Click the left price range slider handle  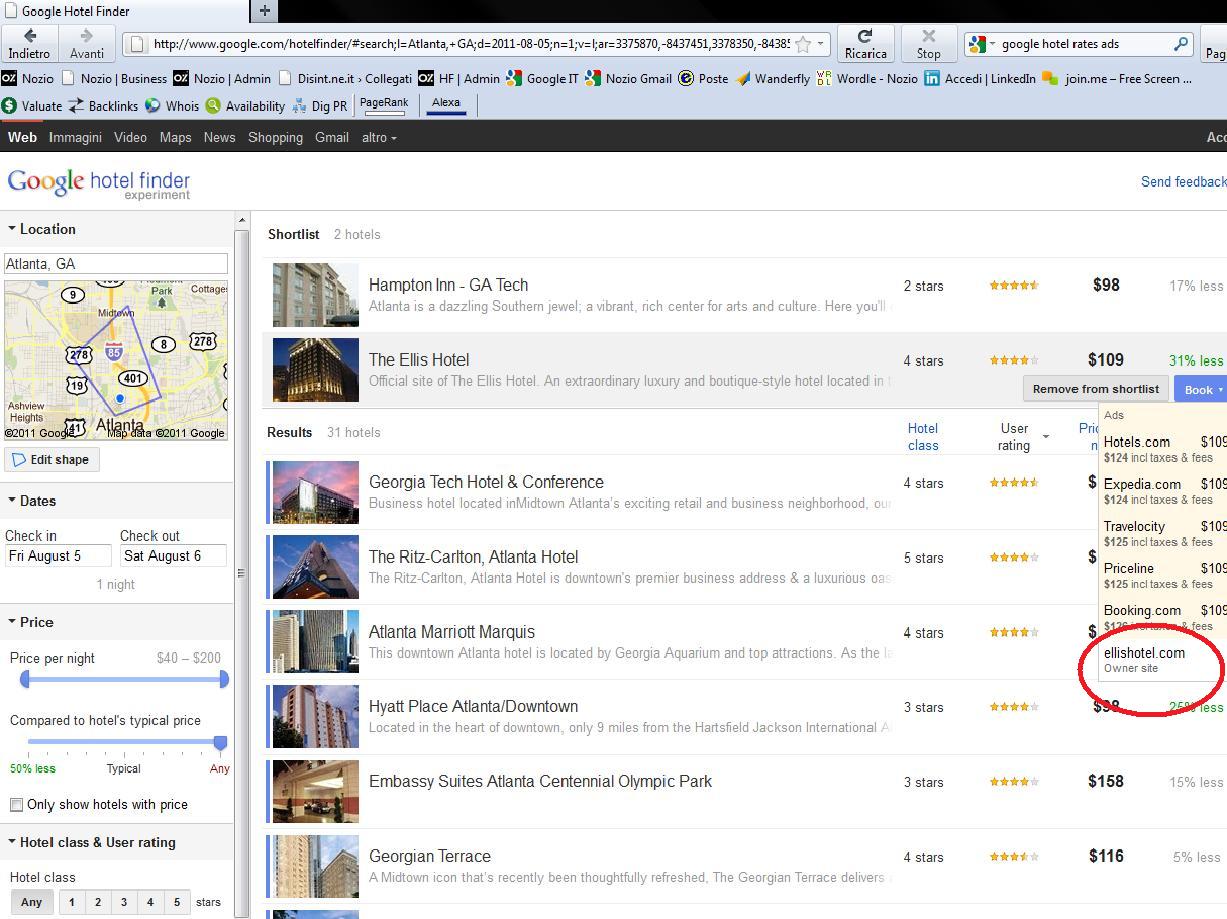[x=25, y=680]
